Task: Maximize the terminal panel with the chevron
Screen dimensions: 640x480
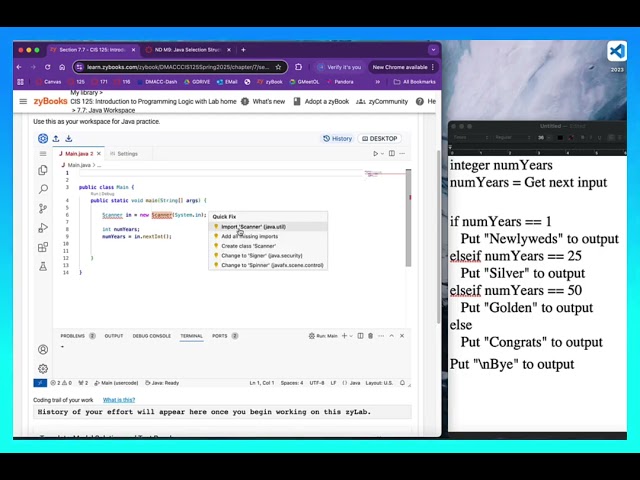Action: point(391,336)
